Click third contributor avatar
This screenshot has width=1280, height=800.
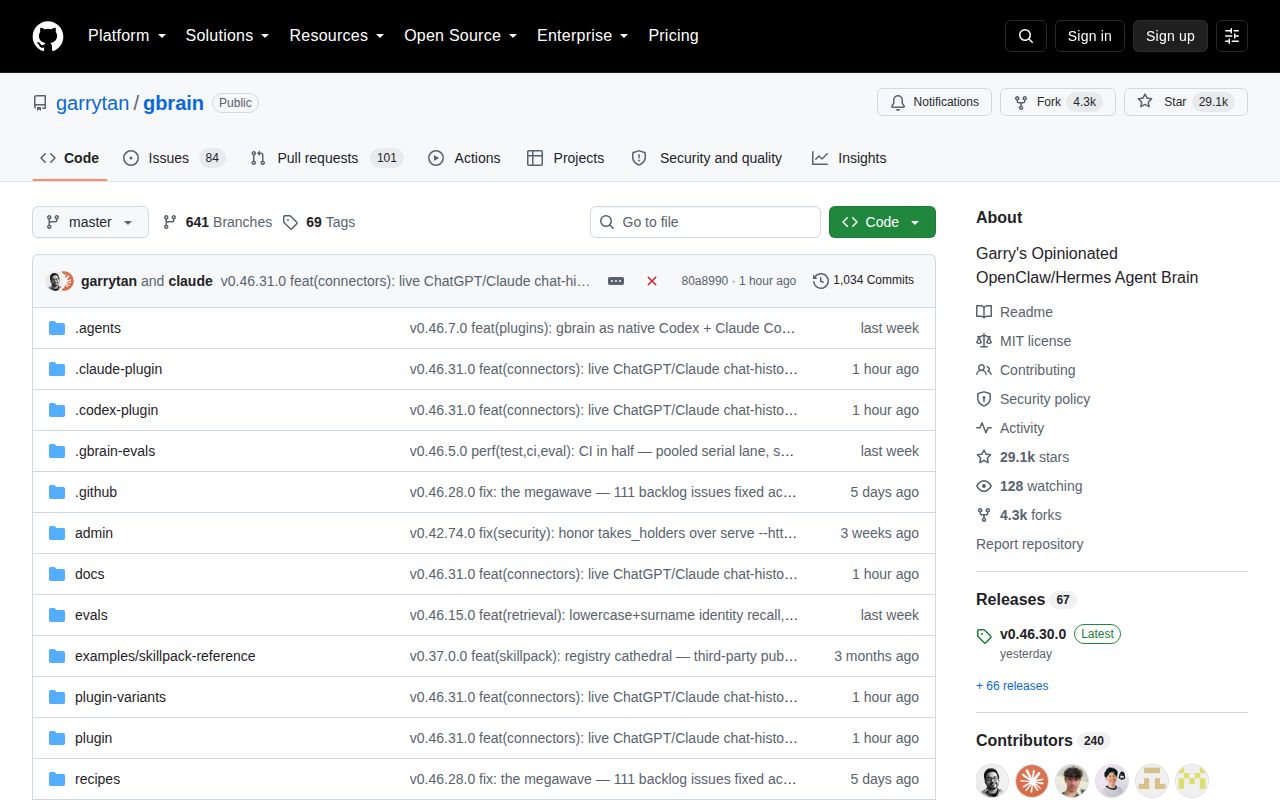tap(1072, 780)
